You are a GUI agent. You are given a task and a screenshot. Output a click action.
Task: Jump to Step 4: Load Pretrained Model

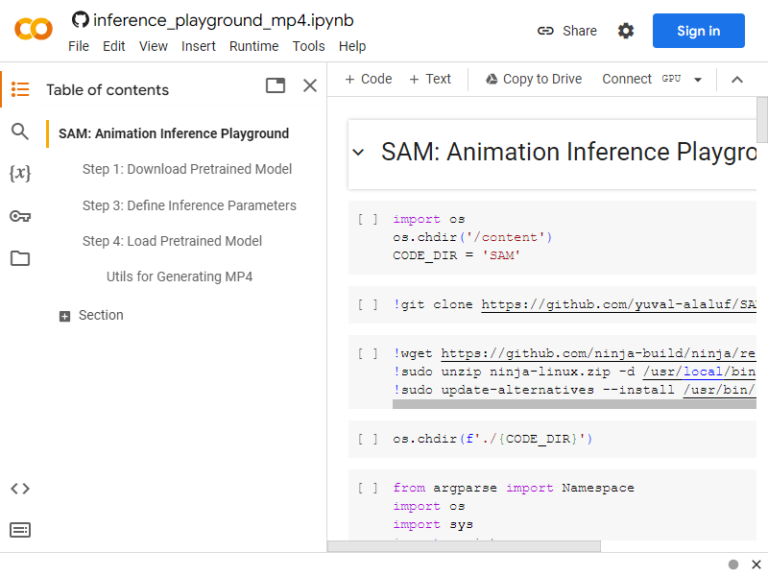172,241
